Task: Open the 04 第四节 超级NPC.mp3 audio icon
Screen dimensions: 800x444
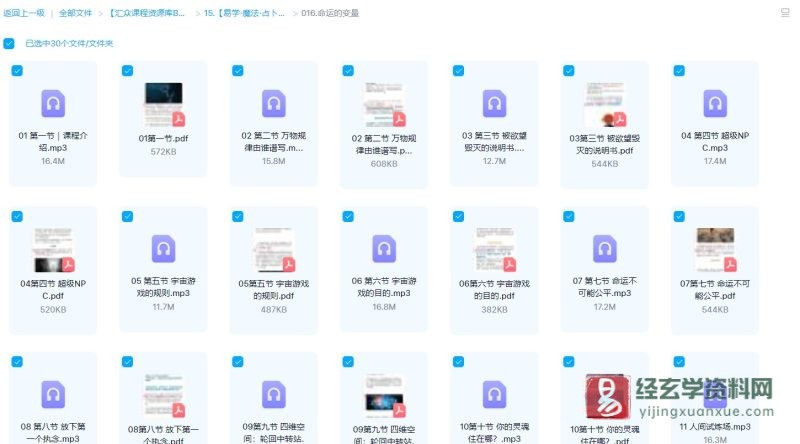Action: point(715,104)
